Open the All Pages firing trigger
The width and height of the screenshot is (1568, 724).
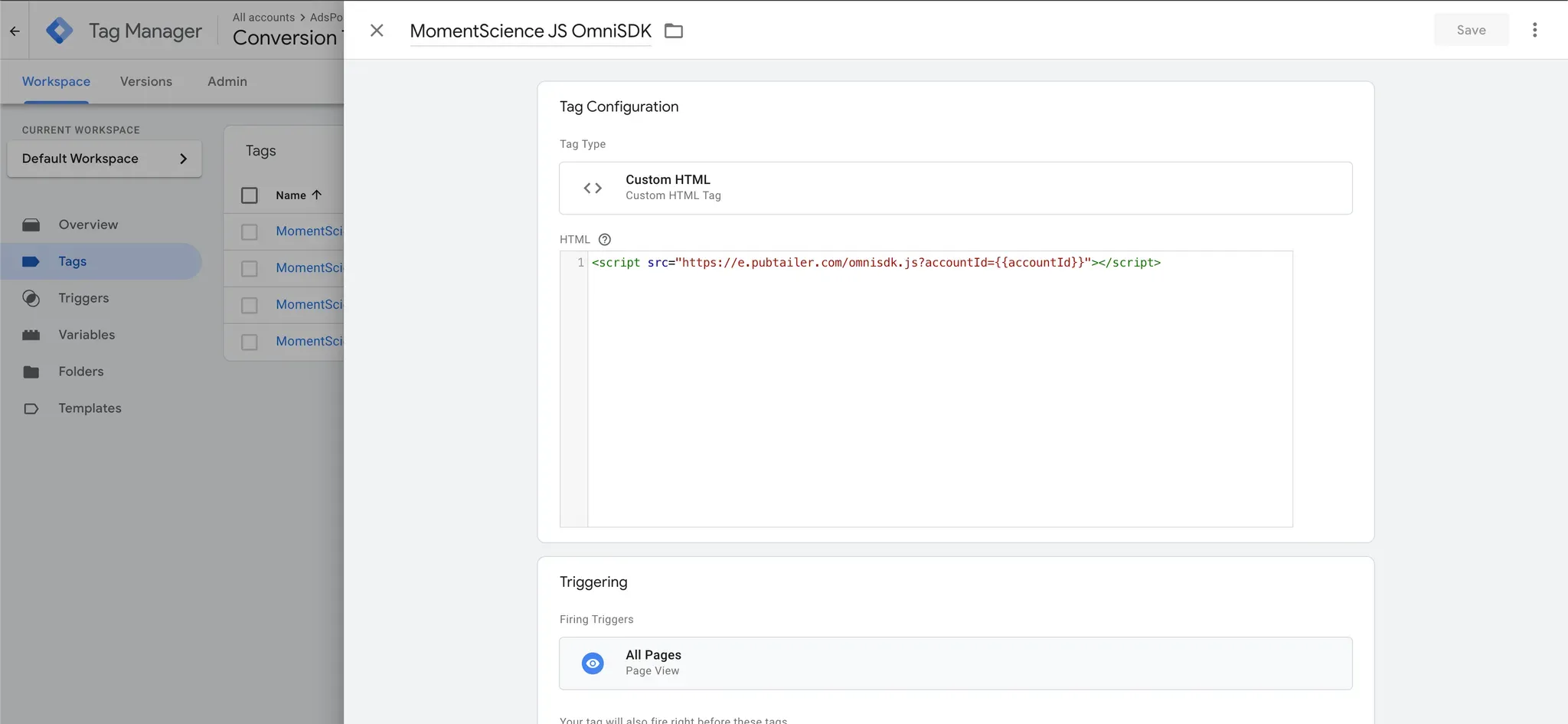[x=955, y=663]
